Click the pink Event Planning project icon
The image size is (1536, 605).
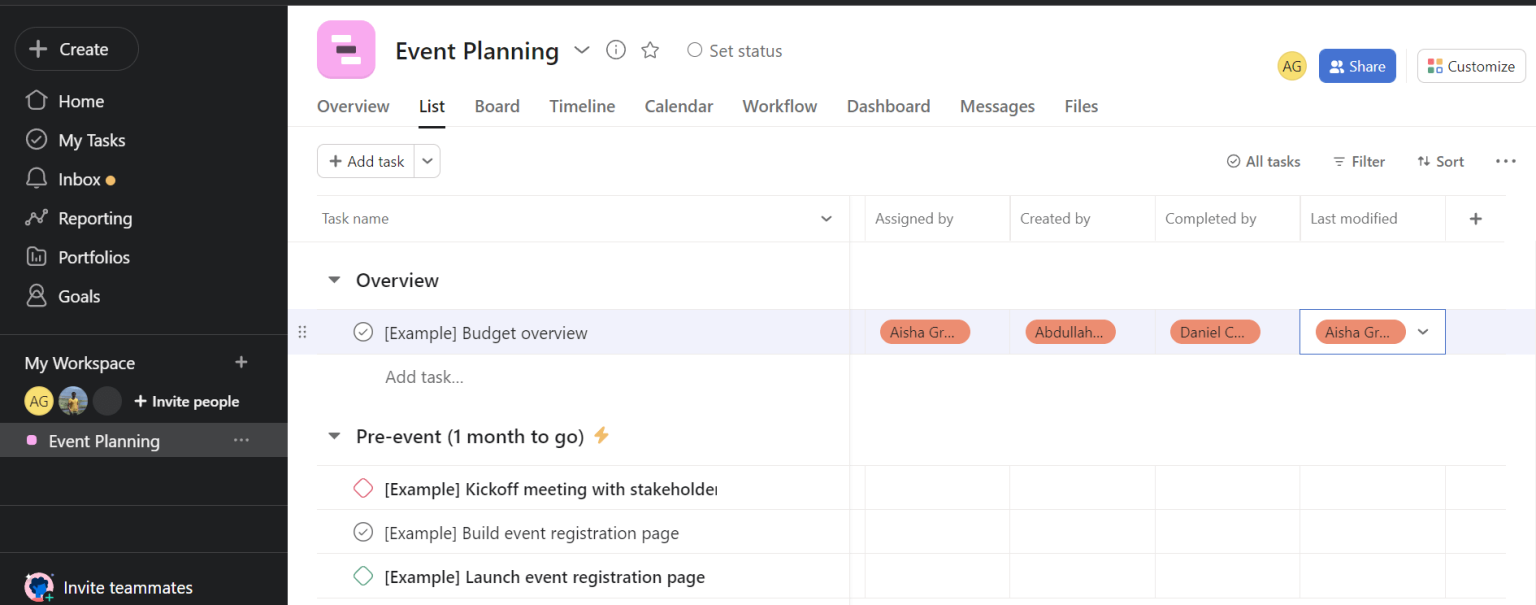345,48
